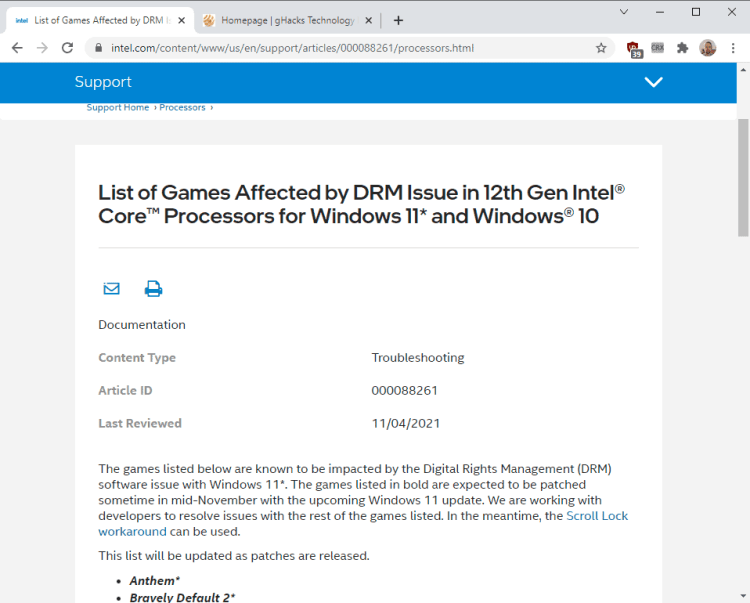The width and height of the screenshot is (750, 603).
Task: Click the scrollbar up arrow
Action: [x=743, y=70]
